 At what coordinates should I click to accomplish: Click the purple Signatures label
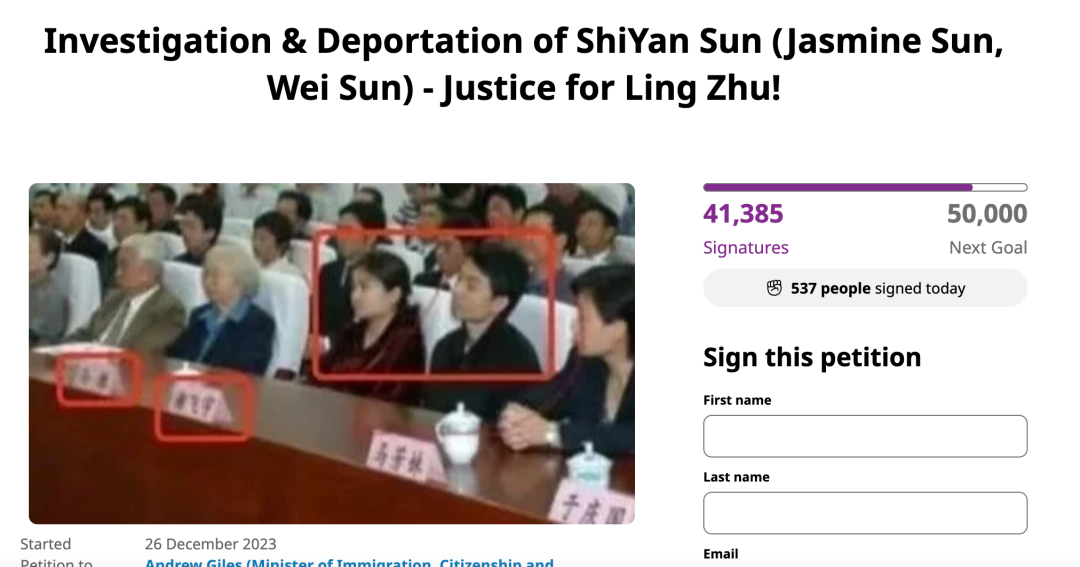click(746, 247)
